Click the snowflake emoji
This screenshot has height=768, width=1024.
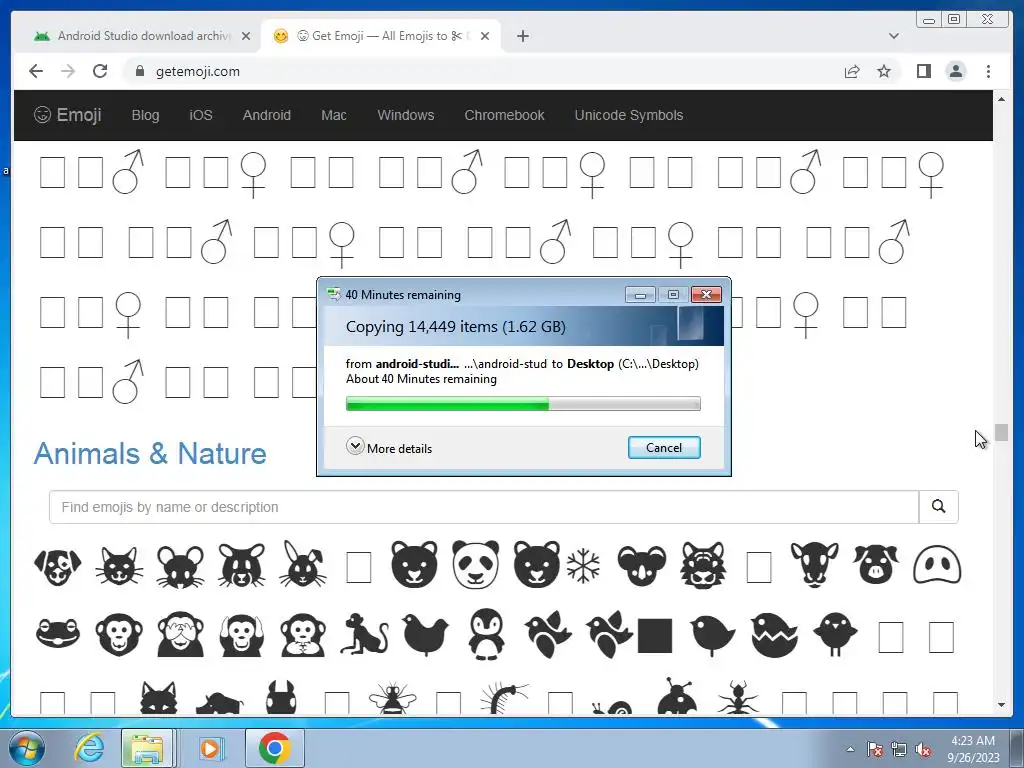point(583,566)
